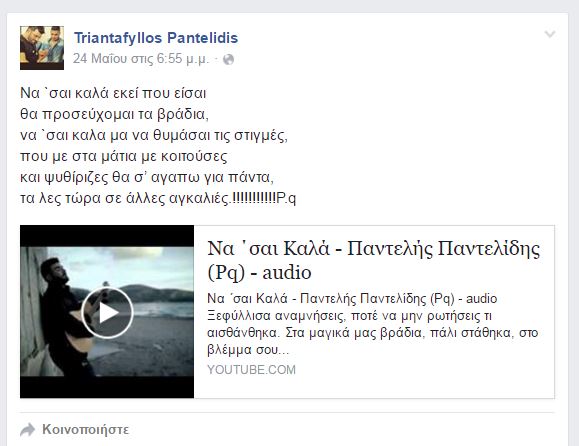Image resolution: width=579 pixels, height=446 pixels.
Task: Open the video thumbnail of the guitarist
Action: pyautogui.click(x=107, y=311)
